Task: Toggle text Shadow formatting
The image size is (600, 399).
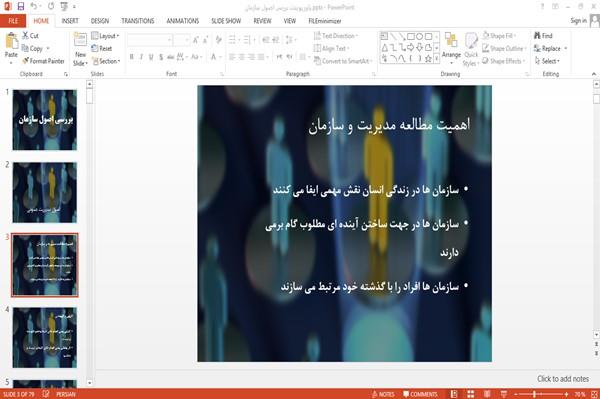Action: pyautogui.click(x=161, y=57)
